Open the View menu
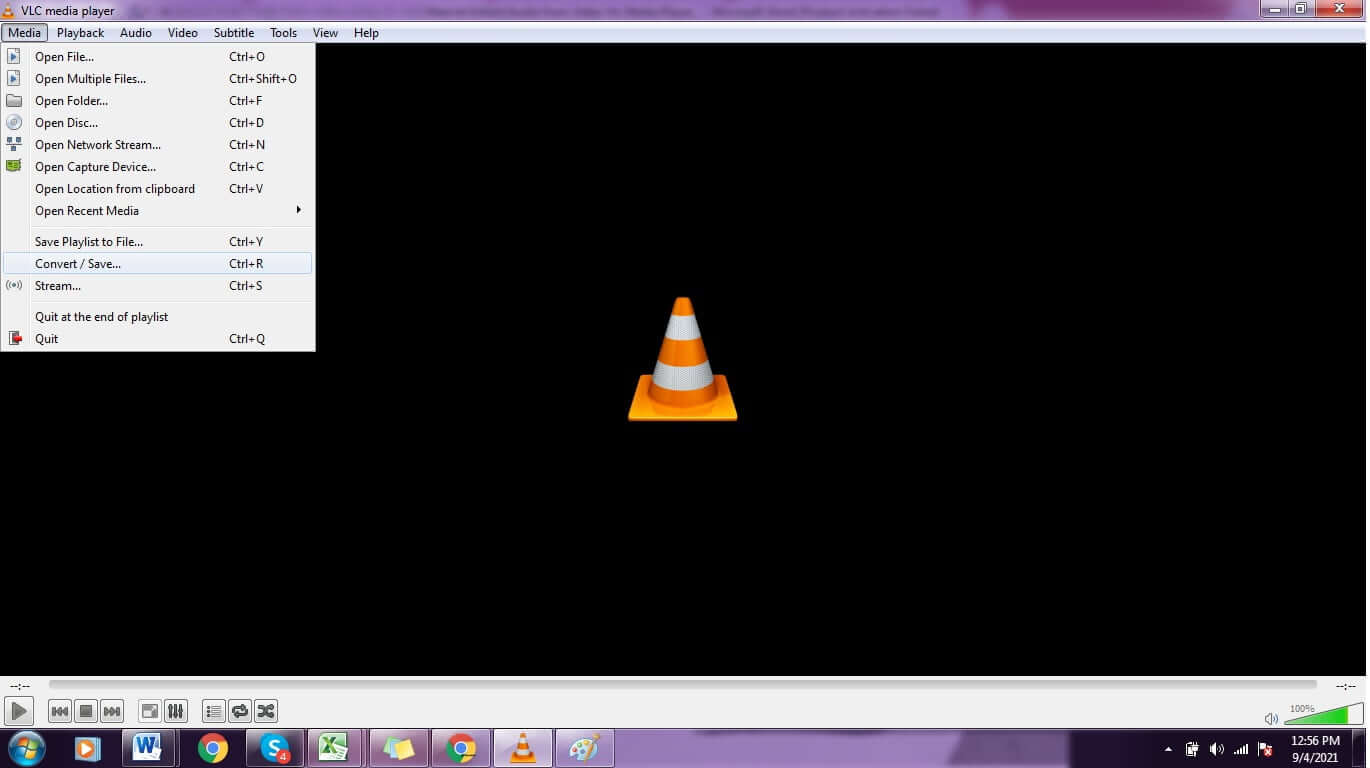Image resolution: width=1370 pixels, height=768 pixels. click(326, 32)
